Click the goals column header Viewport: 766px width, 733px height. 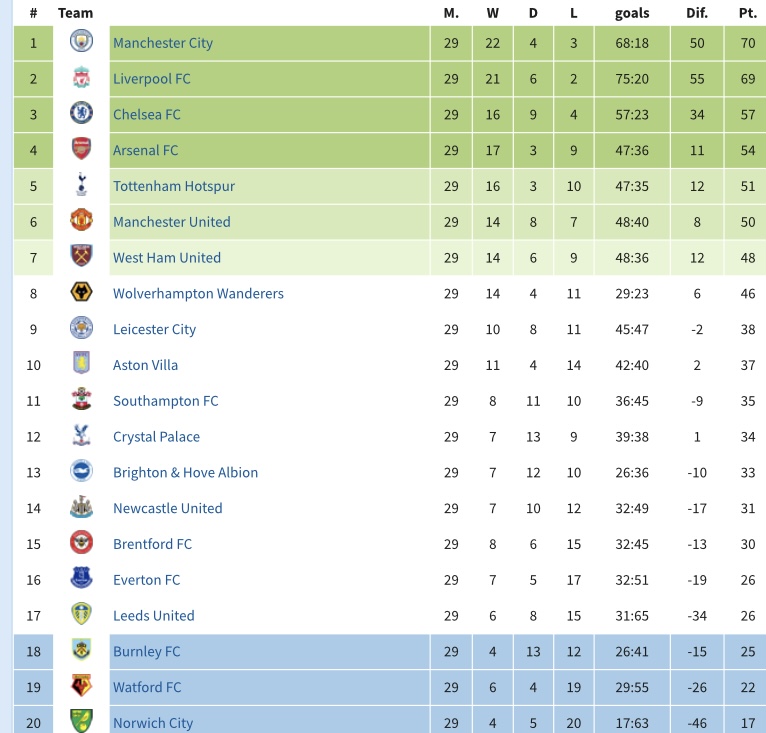tap(632, 13)
